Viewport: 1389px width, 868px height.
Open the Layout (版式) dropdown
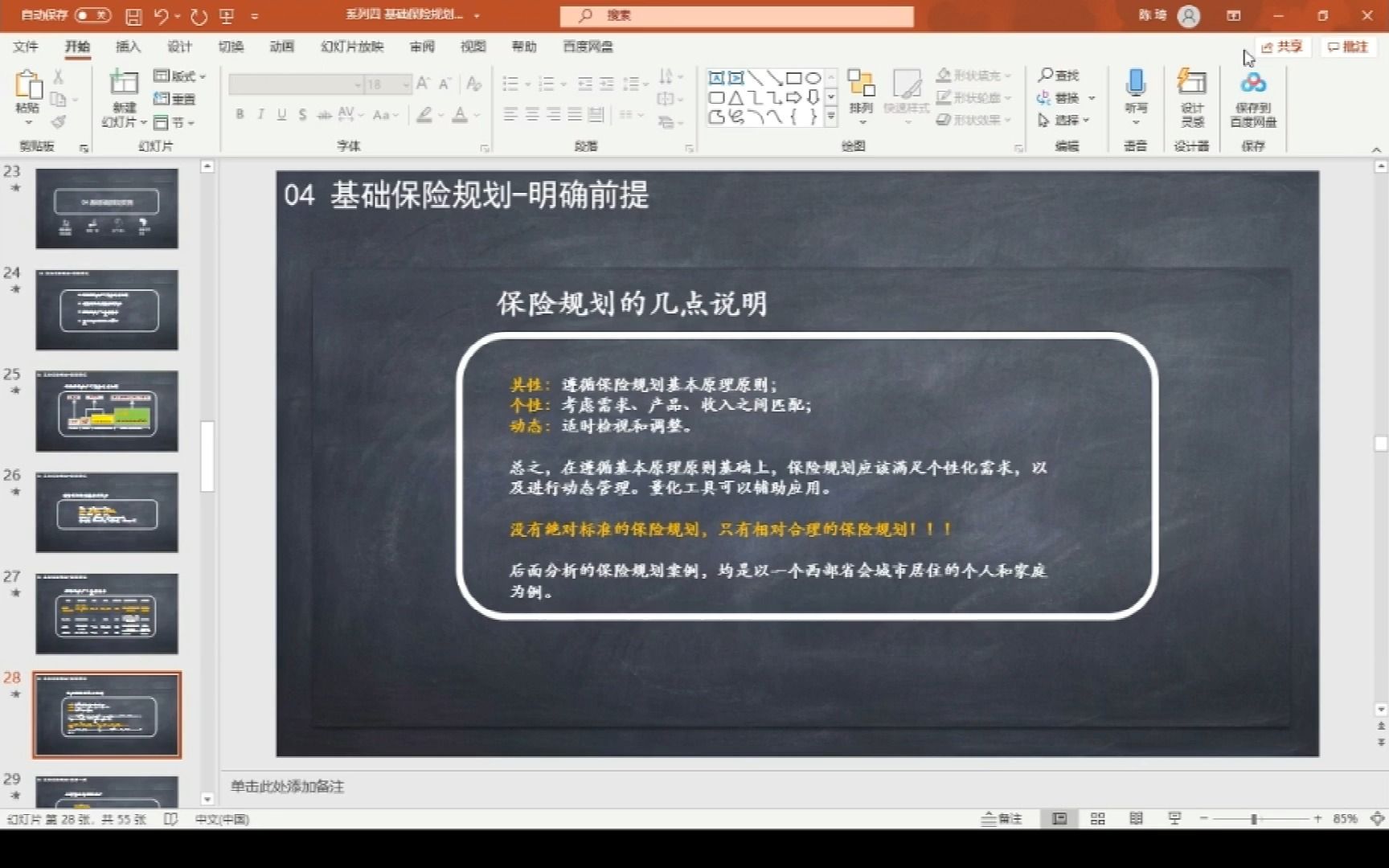coord(179,76)
